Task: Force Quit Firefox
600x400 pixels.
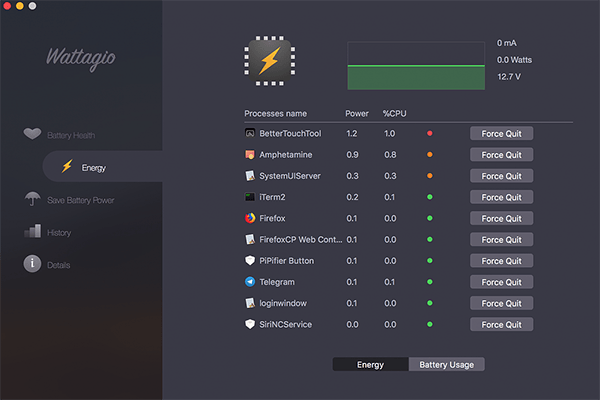Action: [501, 219]
